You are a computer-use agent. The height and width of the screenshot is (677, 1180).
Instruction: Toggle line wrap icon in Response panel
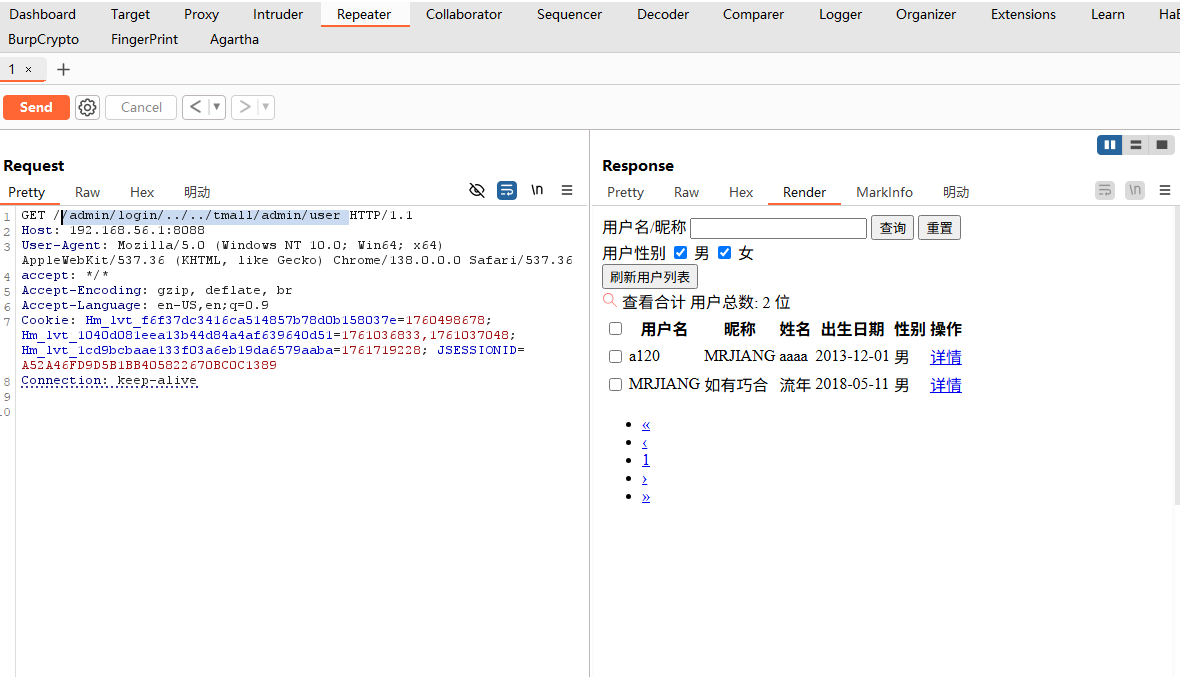(1105, 190)
